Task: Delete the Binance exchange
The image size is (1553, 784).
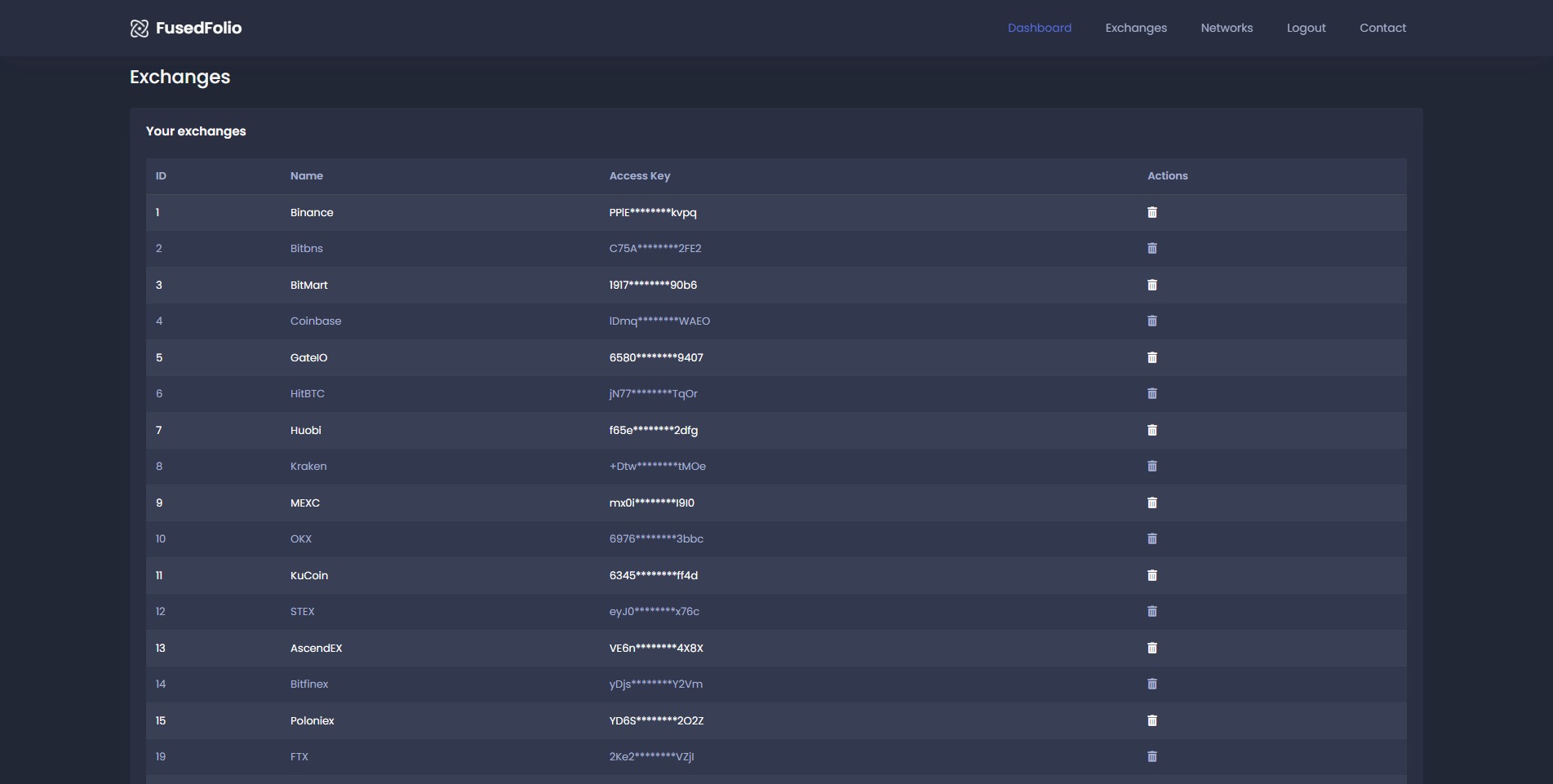Action: [1152, 212]
